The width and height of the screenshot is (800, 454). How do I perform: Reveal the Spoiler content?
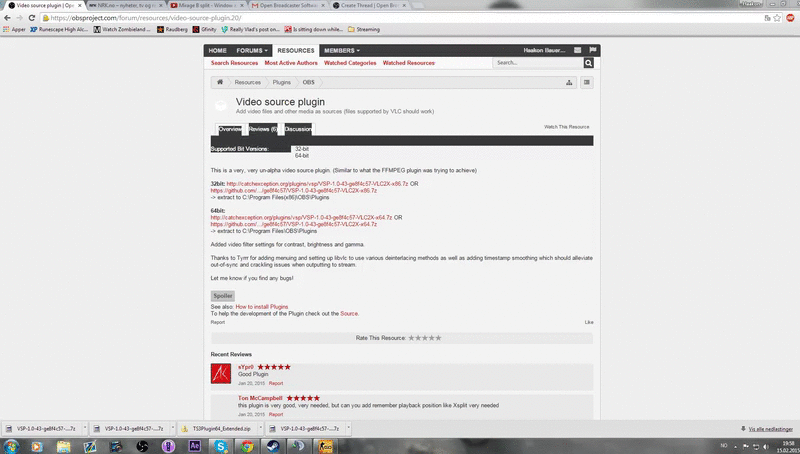[223, 296]
